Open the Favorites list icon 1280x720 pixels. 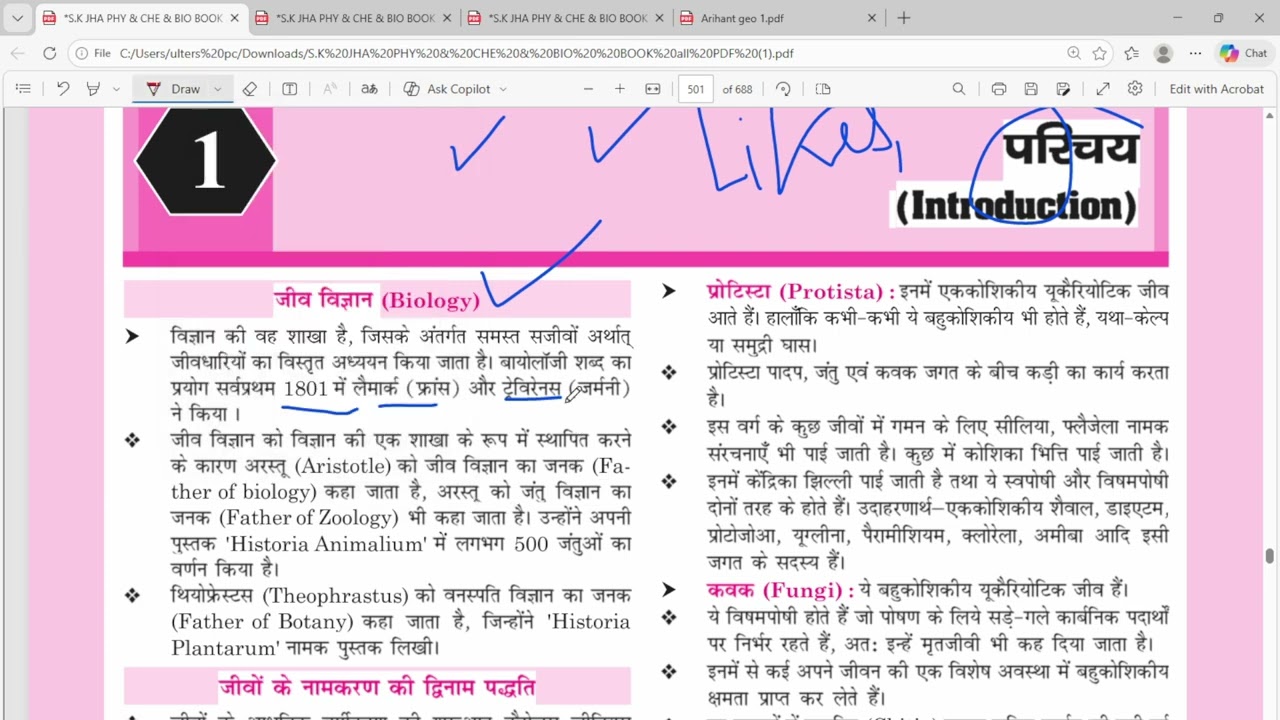[x=1131, y=53]
